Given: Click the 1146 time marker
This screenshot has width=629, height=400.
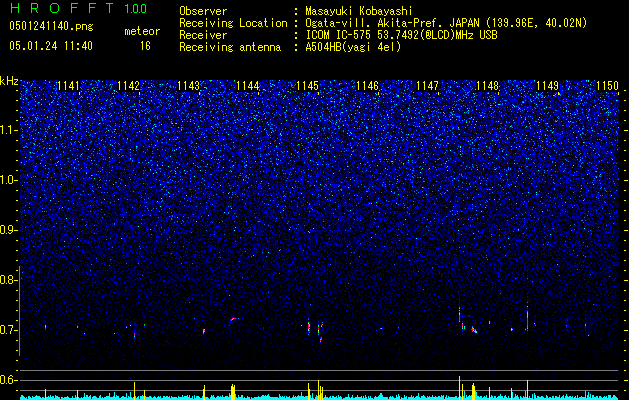Looking at the screenshot, I should tap(367, 86).
